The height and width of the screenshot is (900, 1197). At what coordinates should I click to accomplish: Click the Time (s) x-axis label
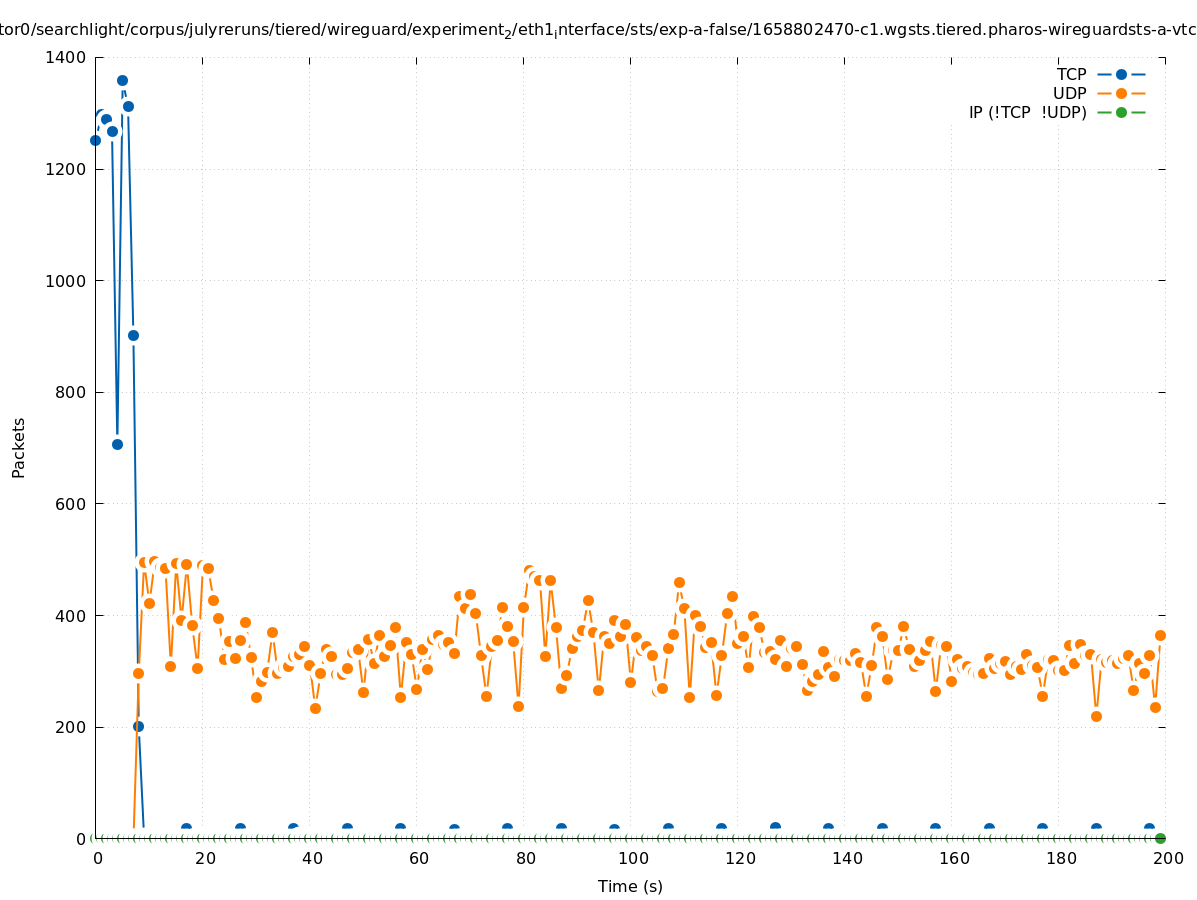(630, 886)
